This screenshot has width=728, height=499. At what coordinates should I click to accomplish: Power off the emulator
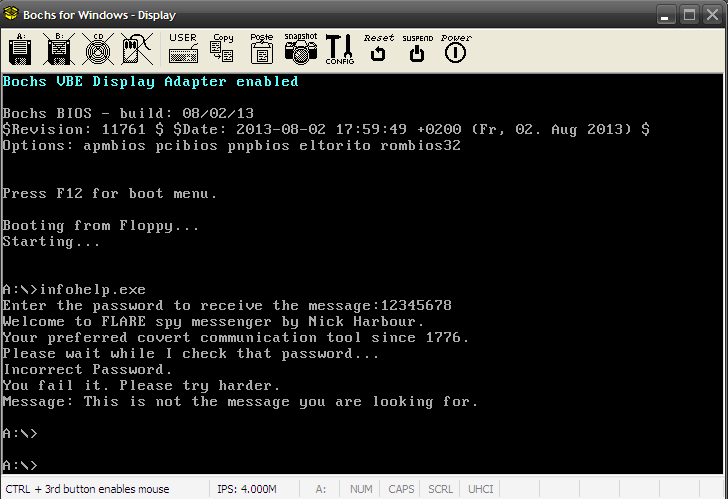pos(456,48)
